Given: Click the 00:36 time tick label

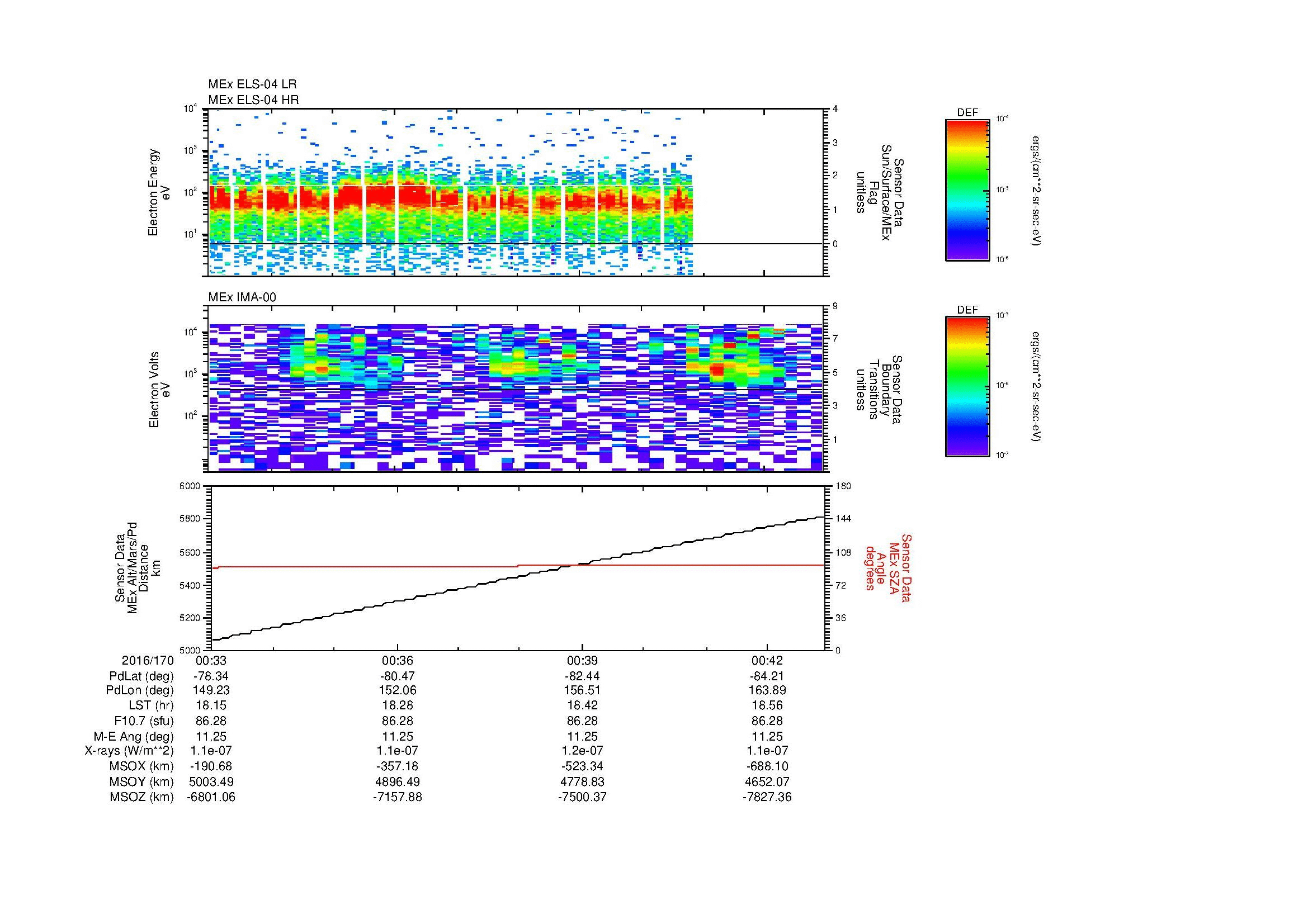Looking at the screenshot, I should [397, 660].
